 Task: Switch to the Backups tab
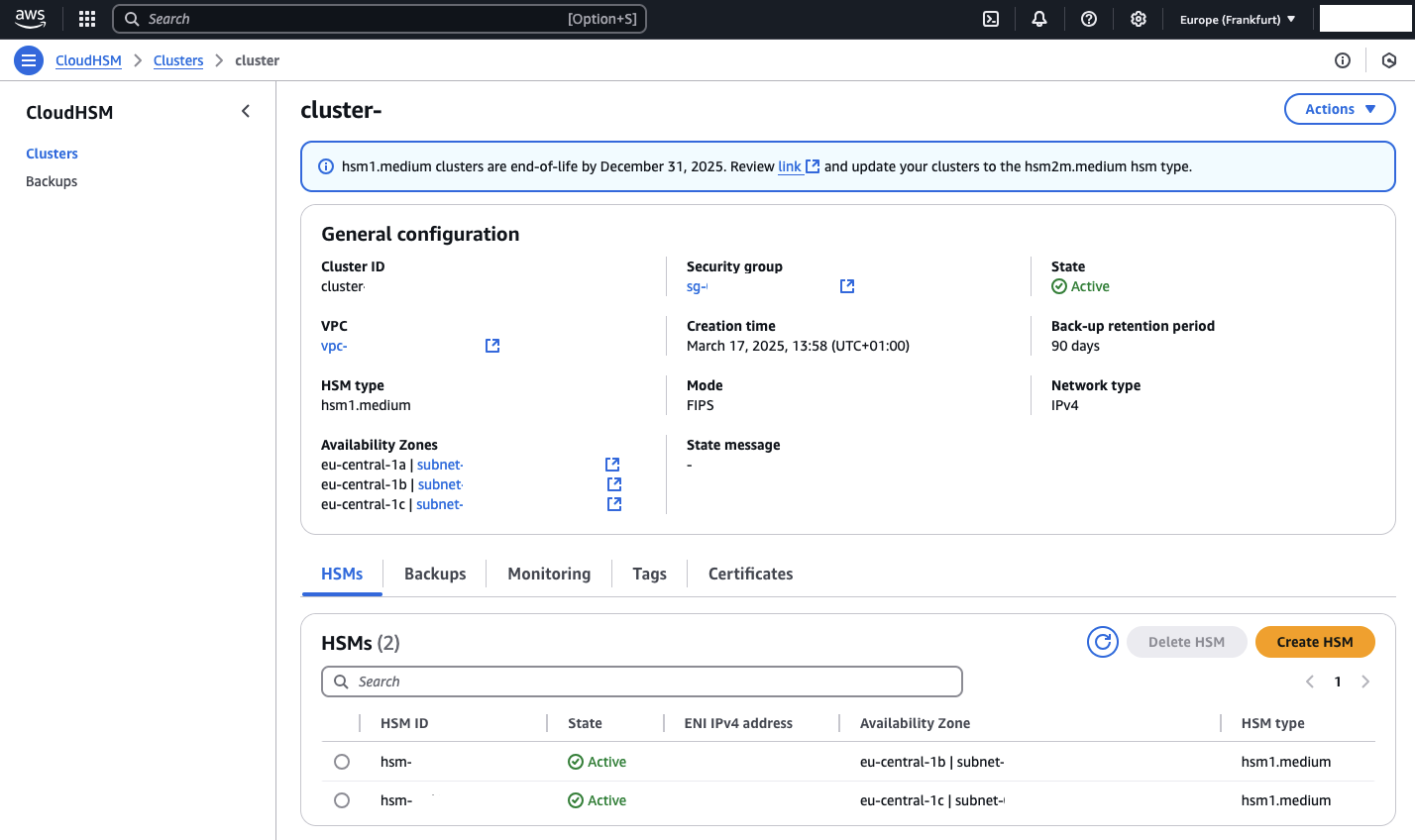coord(435,574)
